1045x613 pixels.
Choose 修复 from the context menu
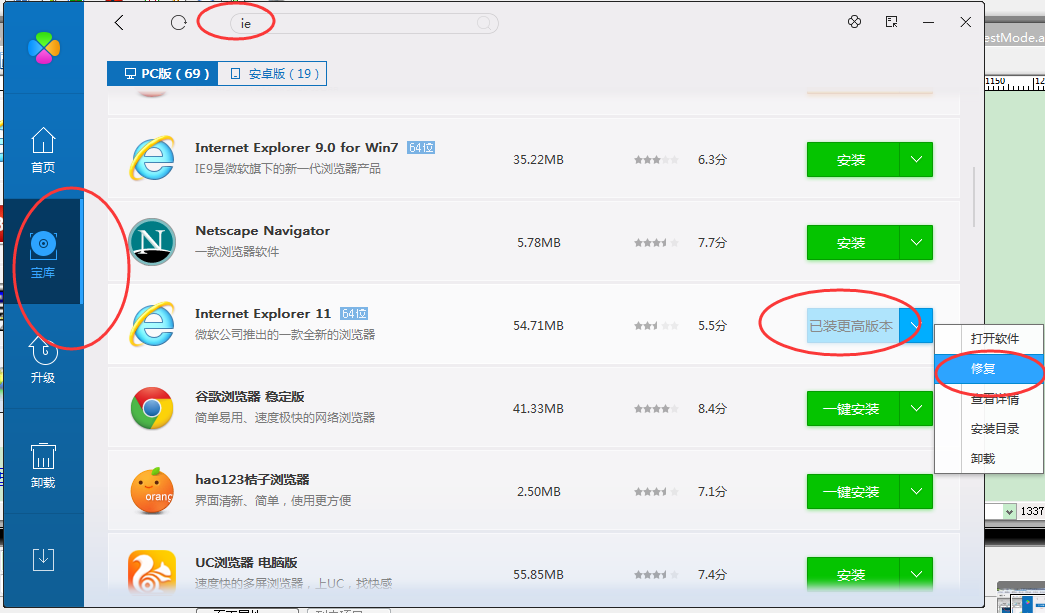(x=983, y=369)
